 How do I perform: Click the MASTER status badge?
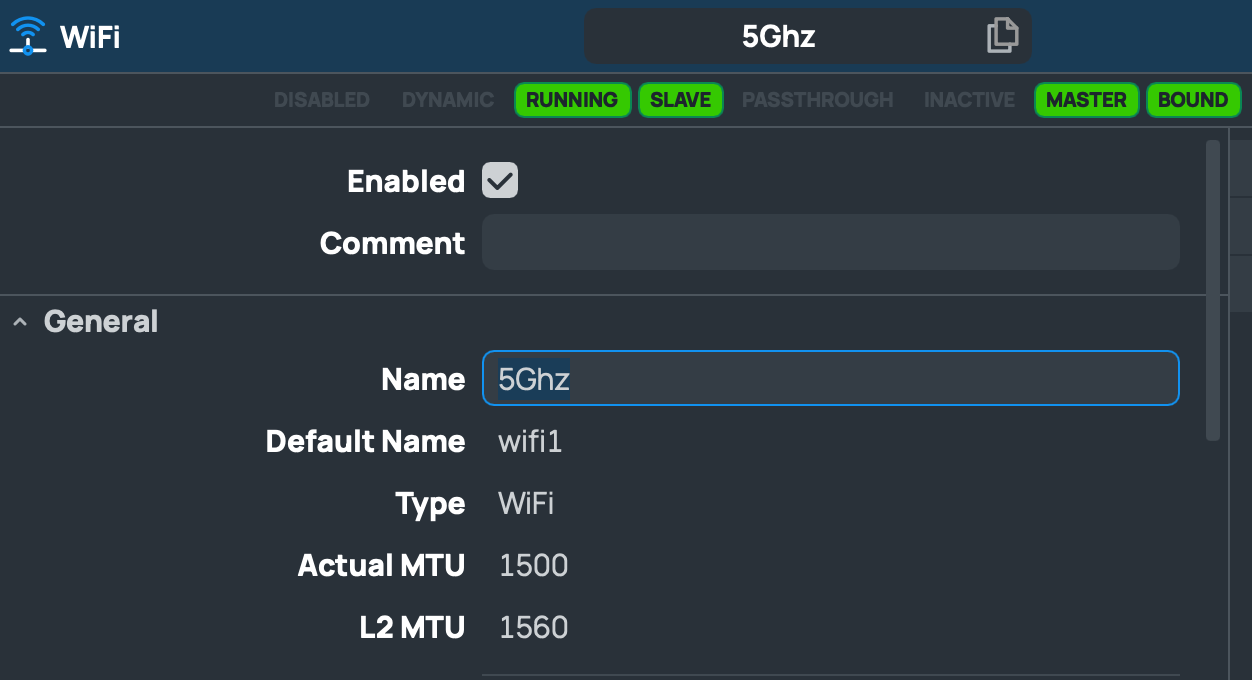[1086, 100]
